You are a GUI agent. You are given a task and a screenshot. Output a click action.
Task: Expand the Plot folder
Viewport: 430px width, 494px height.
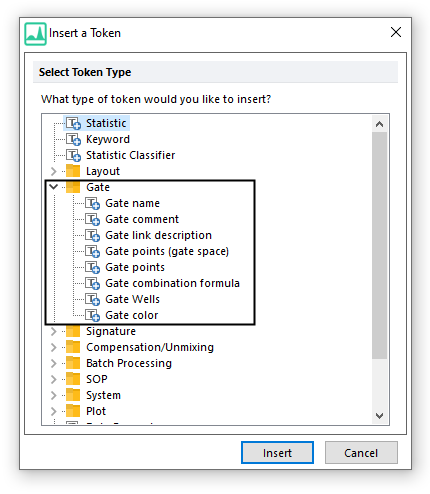point(53,411)
